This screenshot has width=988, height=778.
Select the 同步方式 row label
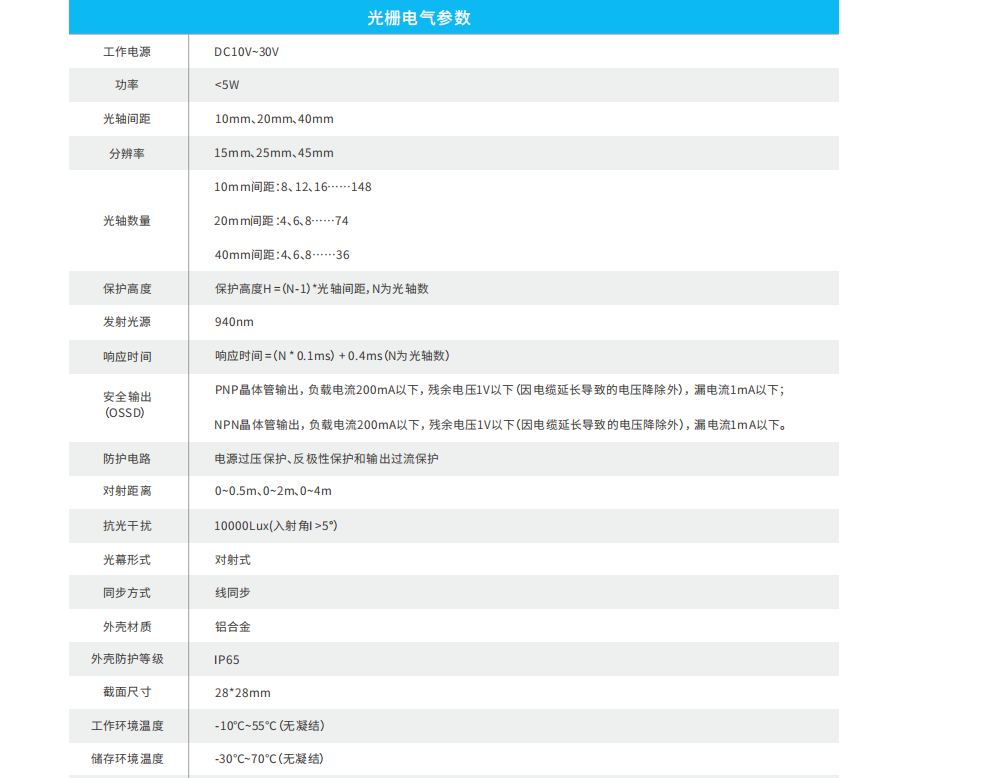tap(127, 593)
